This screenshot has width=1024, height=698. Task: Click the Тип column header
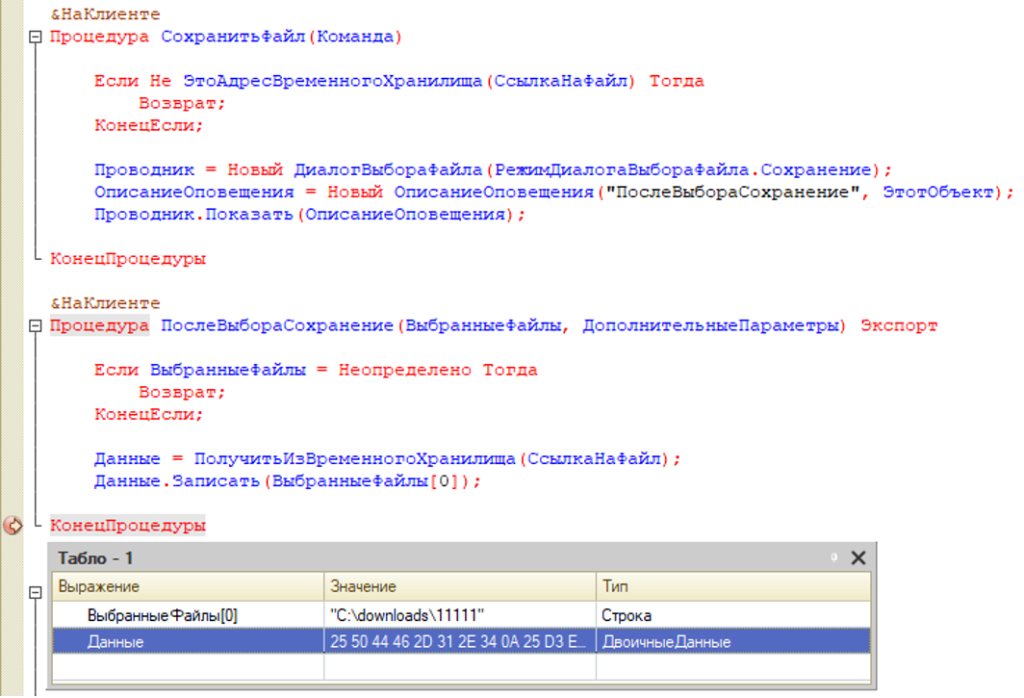click(732, 587)
